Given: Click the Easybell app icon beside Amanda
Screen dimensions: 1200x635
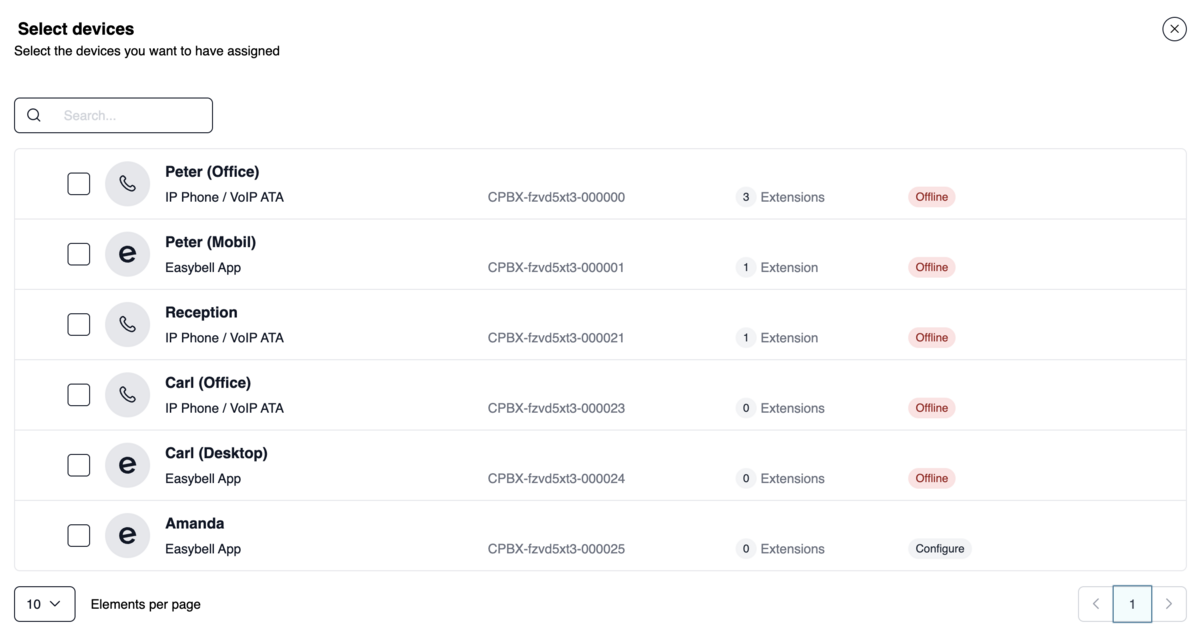Looking at the screenshot, I should (128, 535).
